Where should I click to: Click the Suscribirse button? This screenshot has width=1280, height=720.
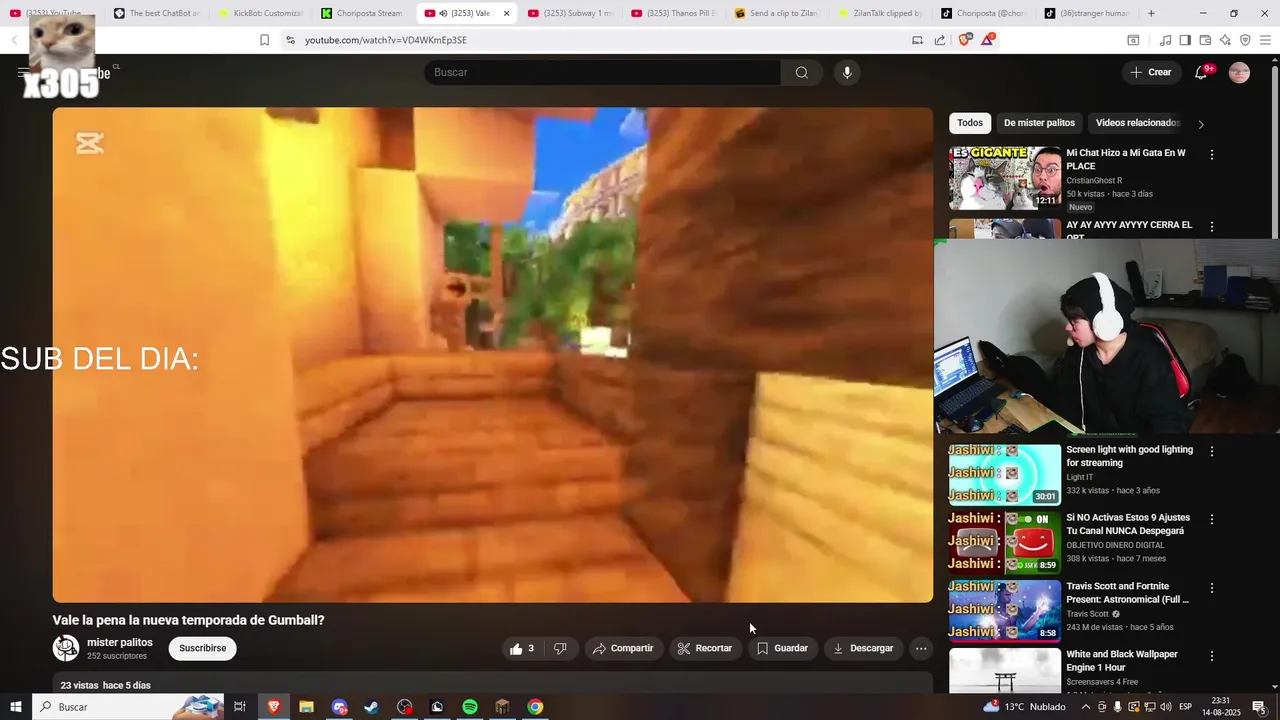pos(203,648)
